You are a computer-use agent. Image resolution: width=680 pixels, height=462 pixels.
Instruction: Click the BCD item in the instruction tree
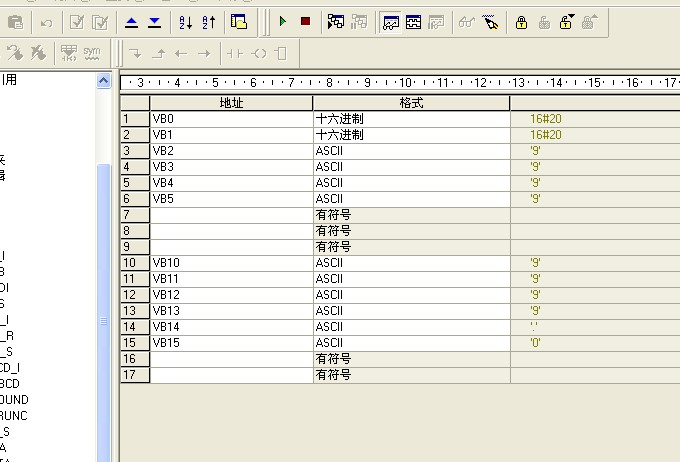pyautogui.click(x=10, y=383)
